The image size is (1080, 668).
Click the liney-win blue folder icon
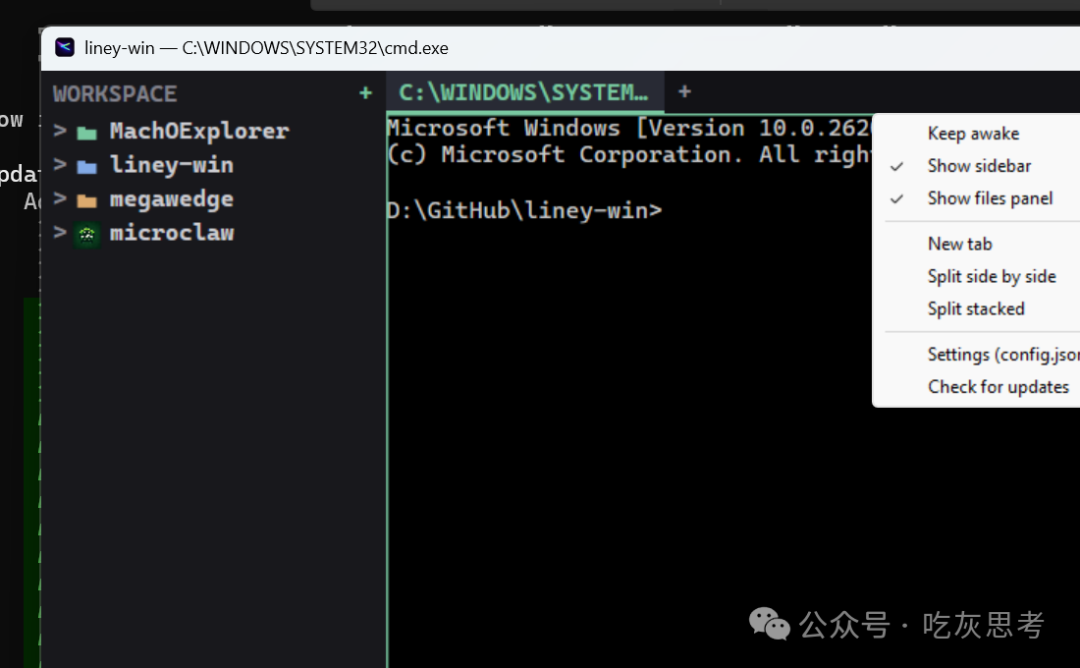tap(87, 166)
